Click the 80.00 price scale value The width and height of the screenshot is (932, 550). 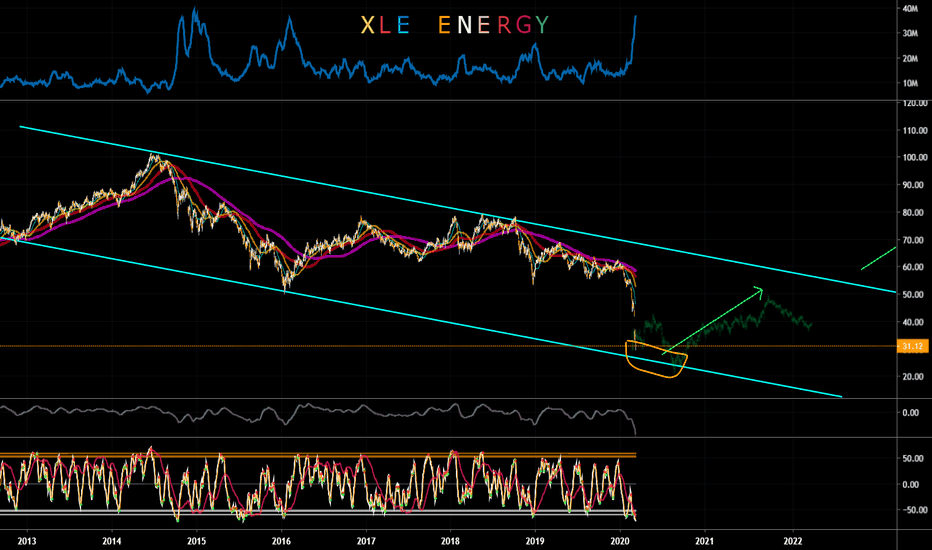pos(914,212)
